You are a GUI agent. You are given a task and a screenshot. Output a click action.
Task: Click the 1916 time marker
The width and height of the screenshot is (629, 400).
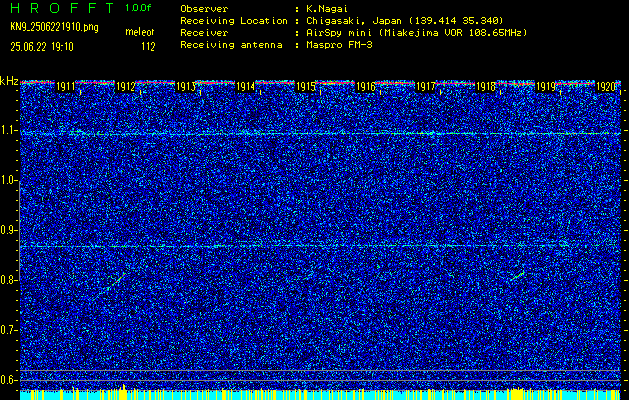(365, 87)
